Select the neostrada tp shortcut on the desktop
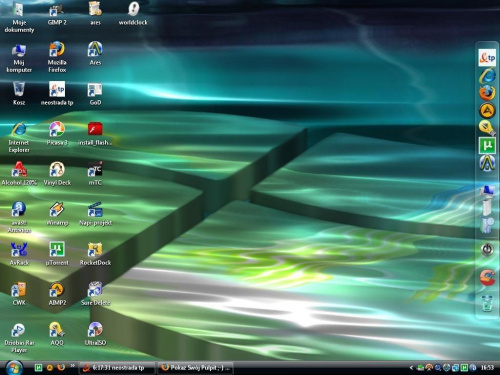The height and width of the screenshot is (375, 500). click(57, 94)
